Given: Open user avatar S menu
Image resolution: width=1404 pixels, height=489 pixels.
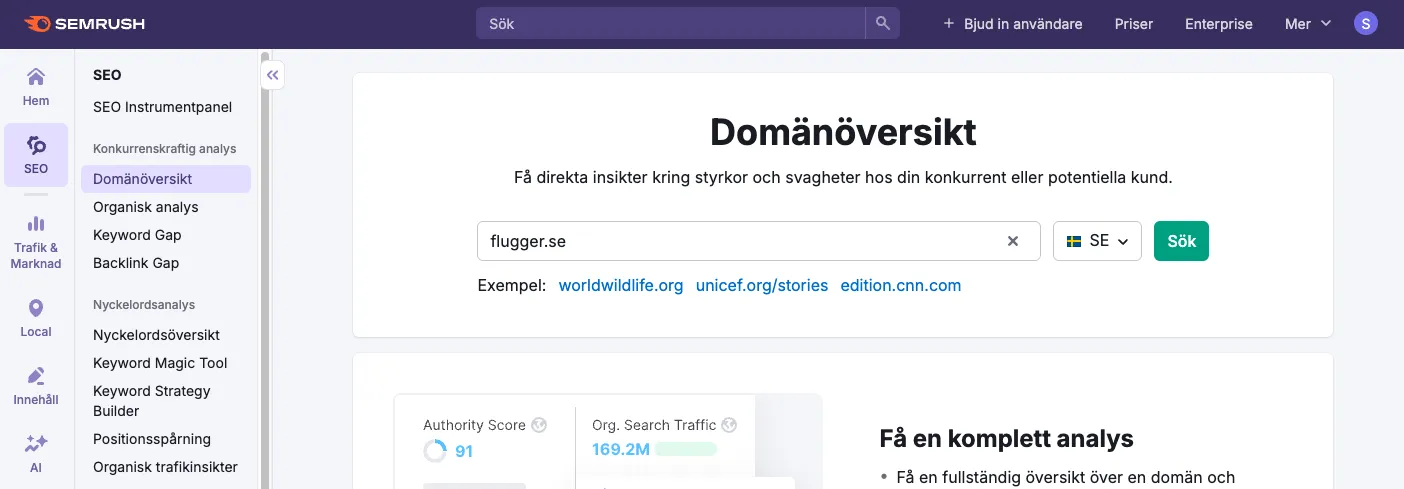Looking at the screenshot, I should coord(1366,23).
